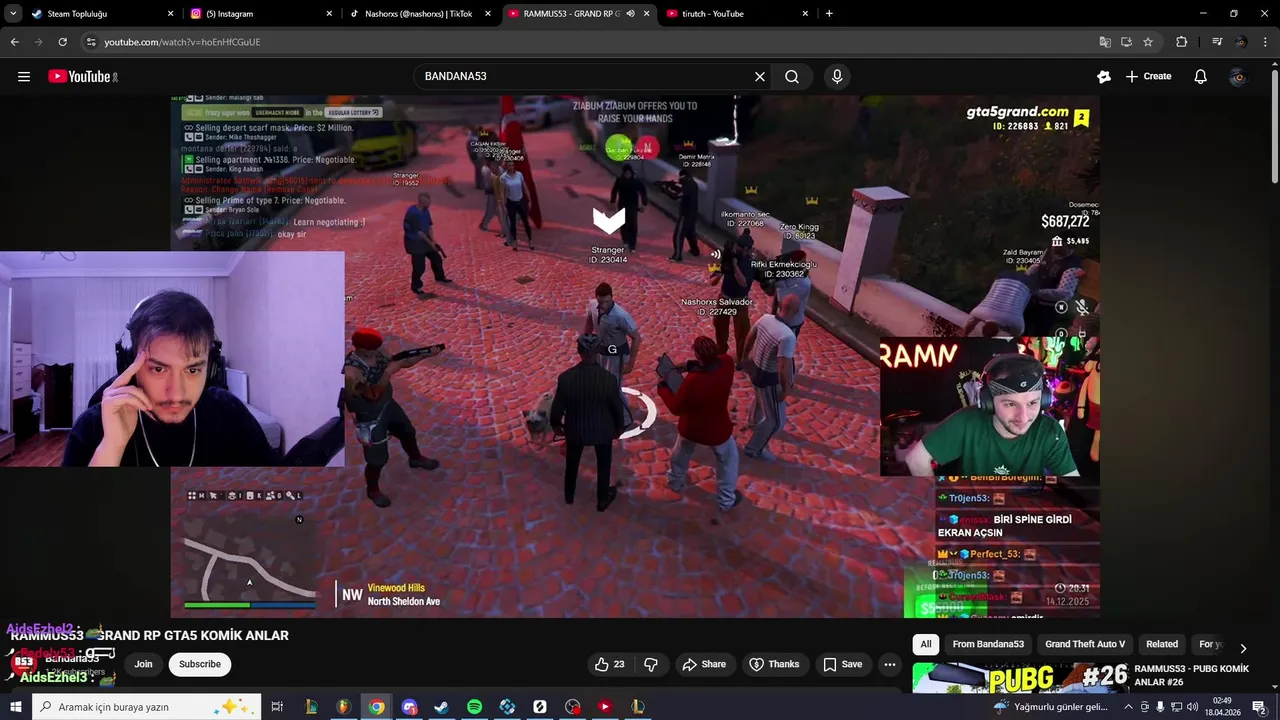Open volume control in system tray
The image size is (1280, 720).
(x=1192, y=707)
